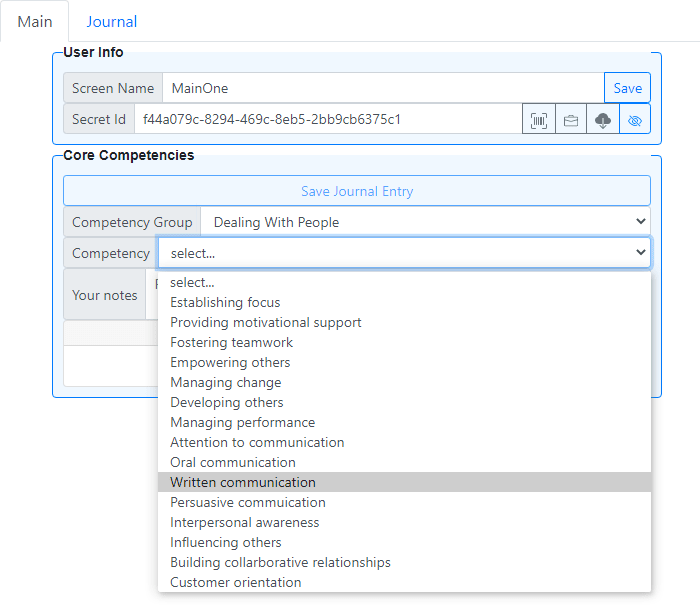Choose the 'select...' placeholder option in list
This screenshot has width=700, height=612.
404,283
